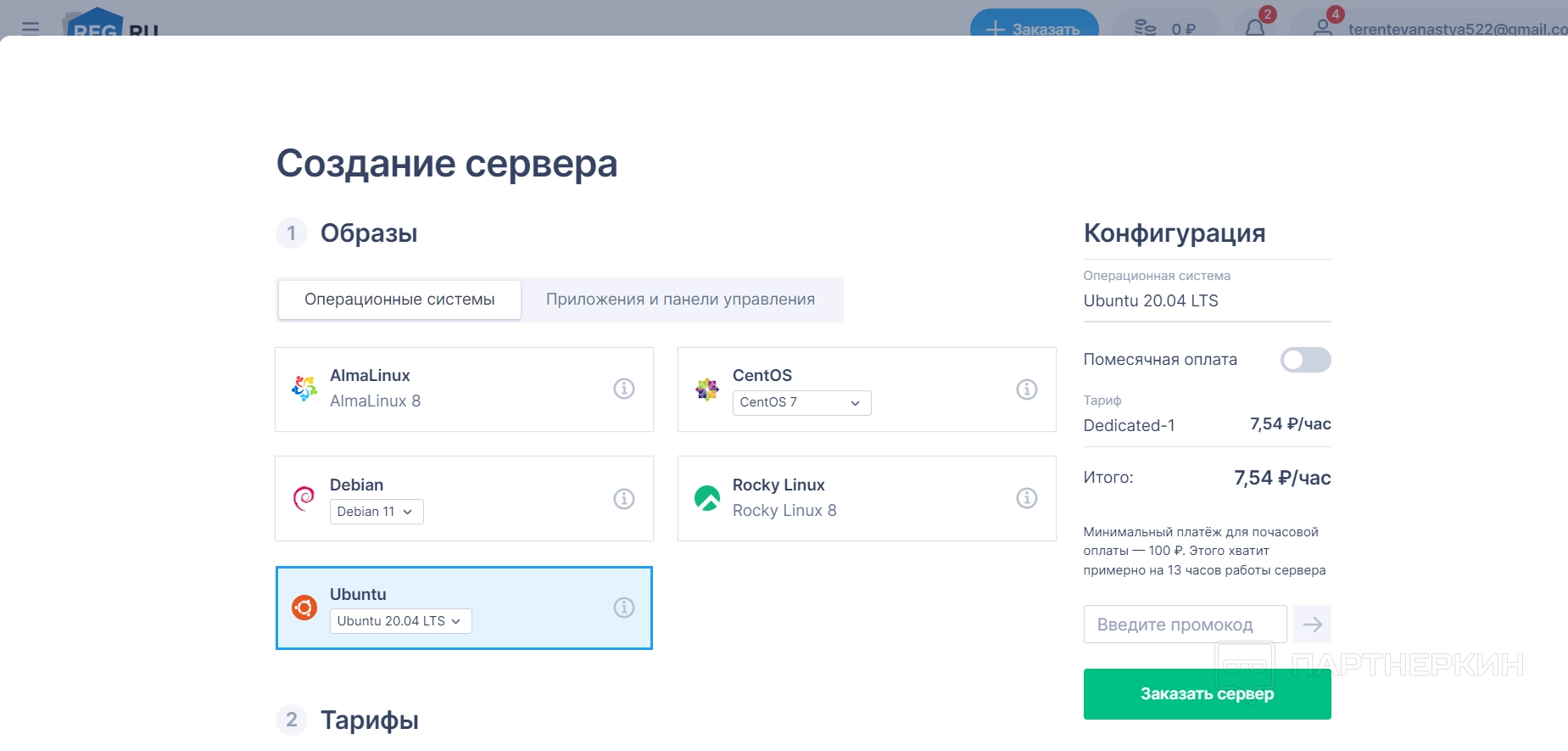The width and height of the screenshot is (1568, 751).
Task: Expand the Ubuntu 20.04 LTS dropdown
Action: (x=400, y=621)
